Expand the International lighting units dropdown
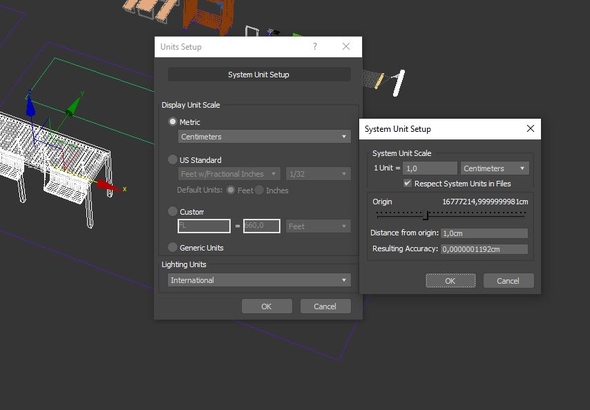 pyautogui.click(x=259, y=280)
